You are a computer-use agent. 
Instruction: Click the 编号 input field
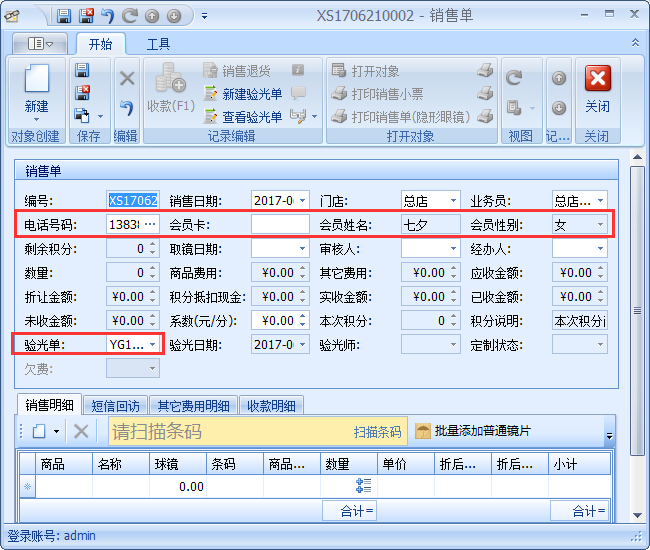133,201
